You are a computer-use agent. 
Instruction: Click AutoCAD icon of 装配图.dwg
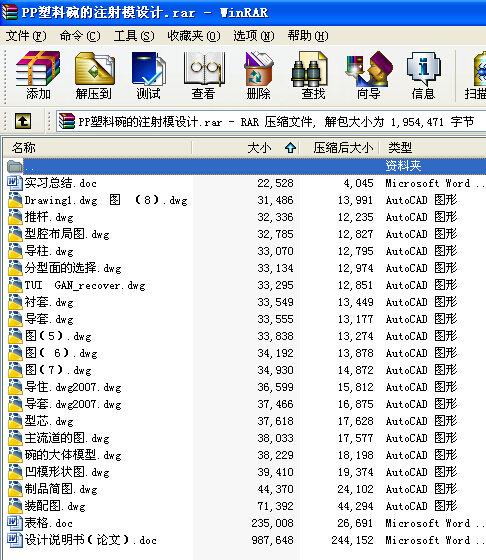pos(15,506)
